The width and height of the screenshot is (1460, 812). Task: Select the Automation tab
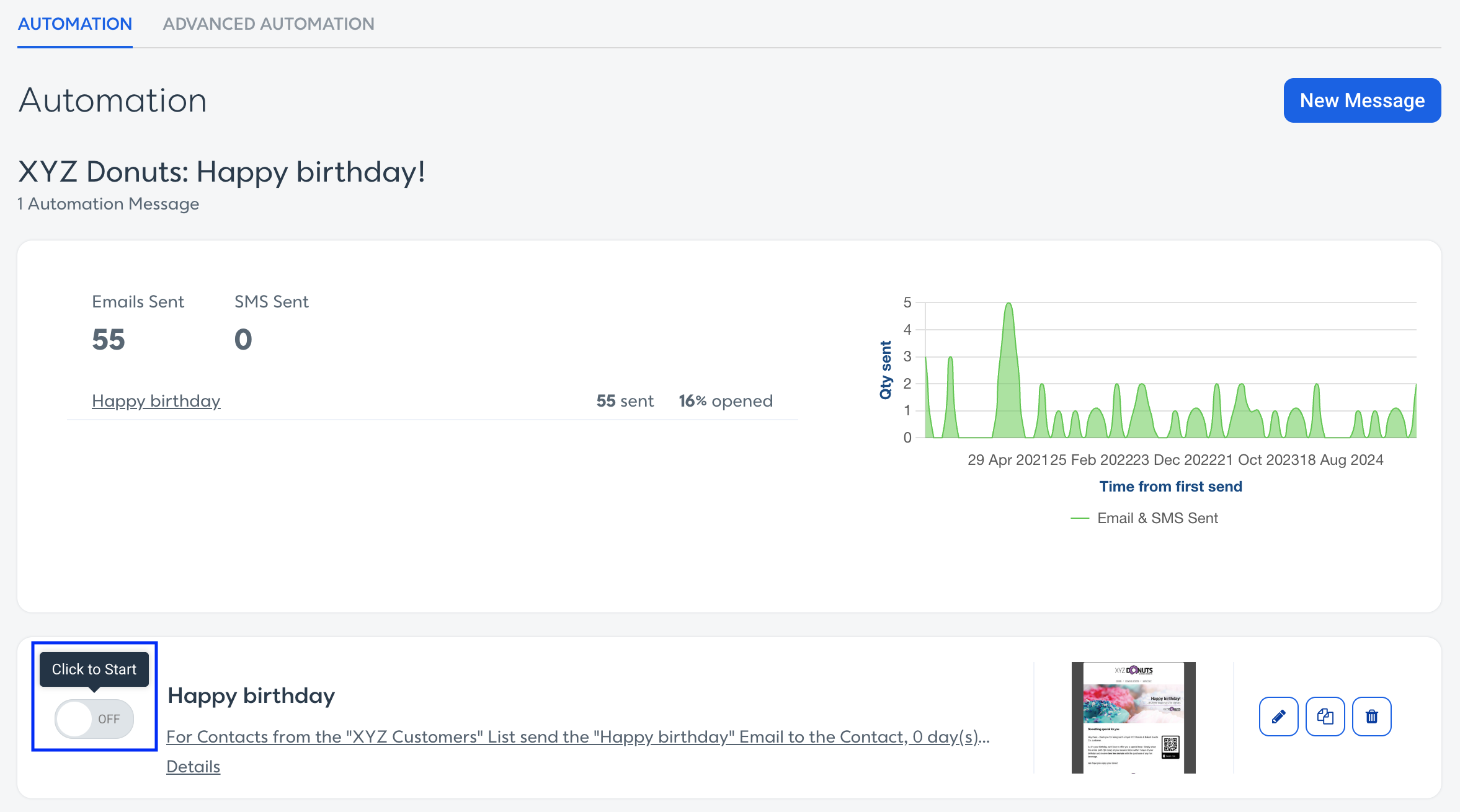pyautogui.click(x=75, y=24)
